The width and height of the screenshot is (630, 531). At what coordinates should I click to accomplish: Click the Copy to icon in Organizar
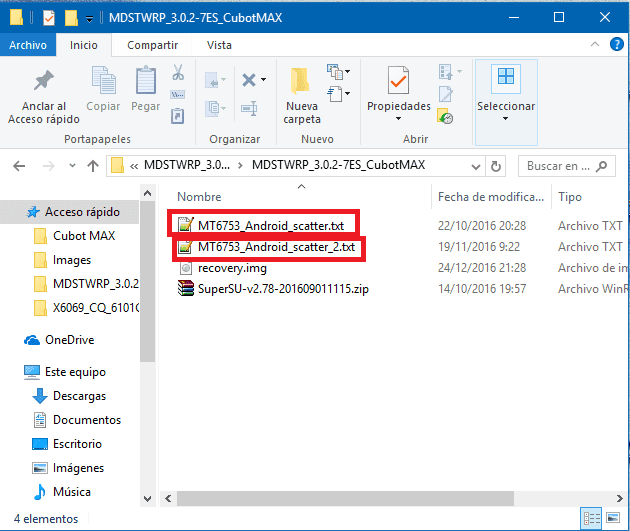[x=212, y=108]
